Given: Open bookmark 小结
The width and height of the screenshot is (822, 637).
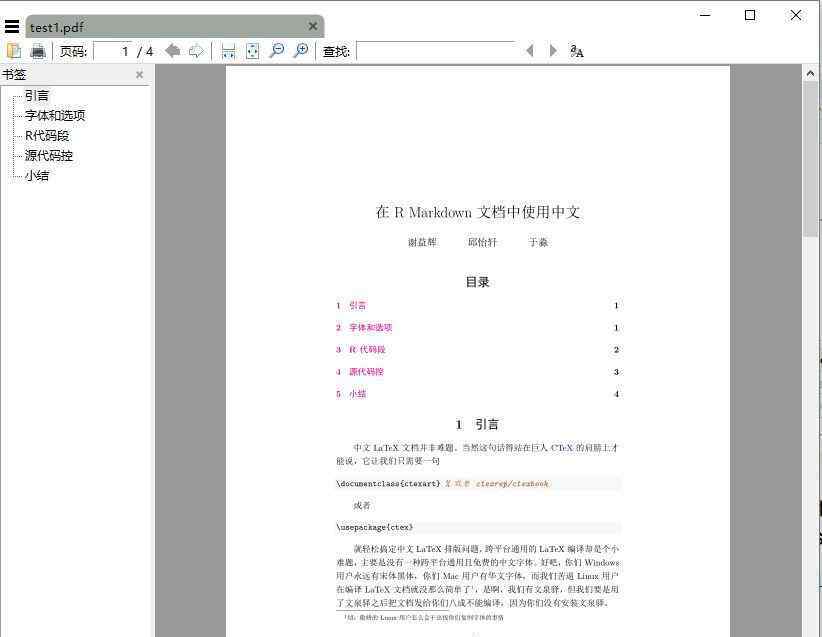Looking at the screenshot, I should (37, 175).
